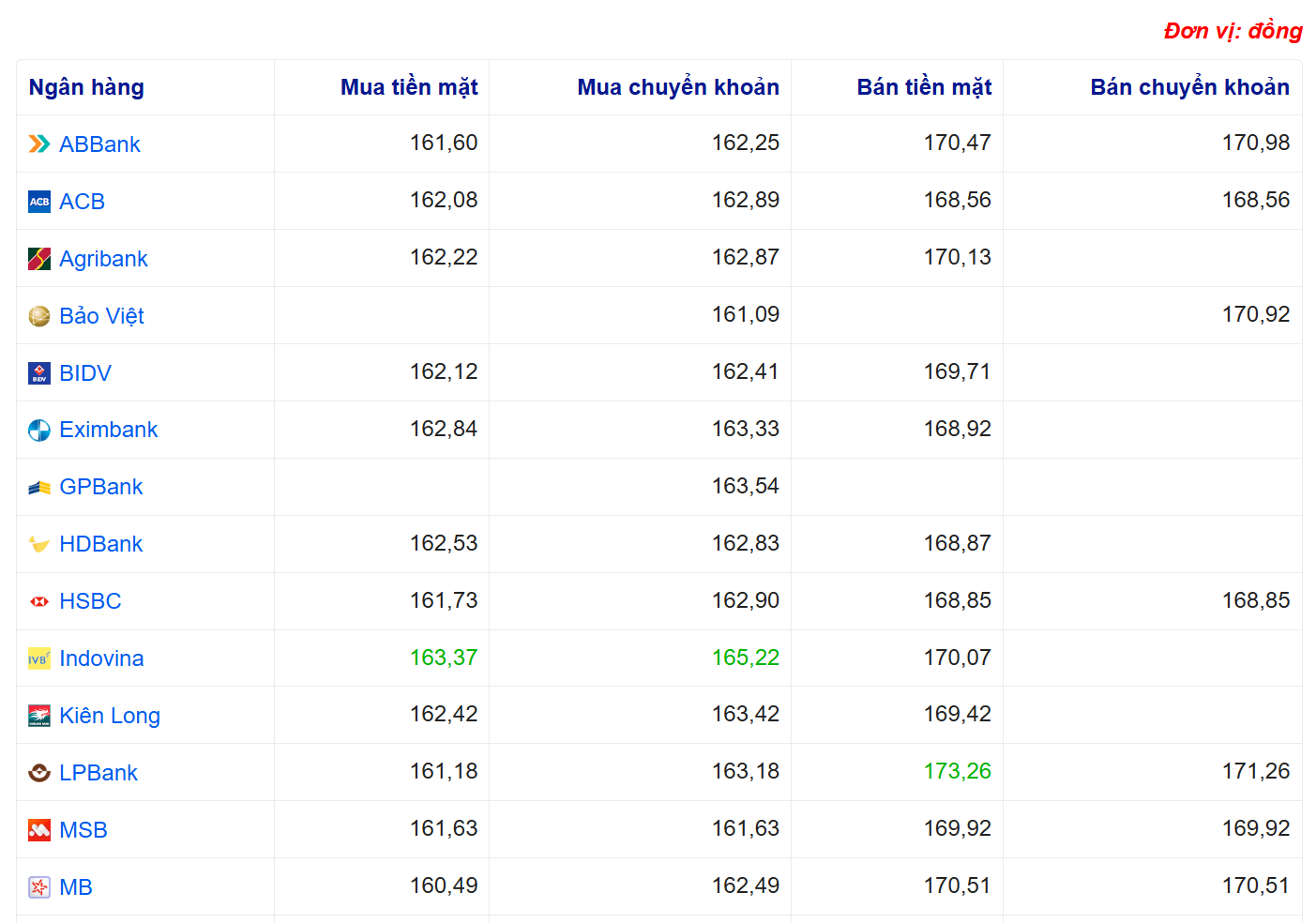
Task: Click the BIDV logo icon
Action: click(39, 373)
